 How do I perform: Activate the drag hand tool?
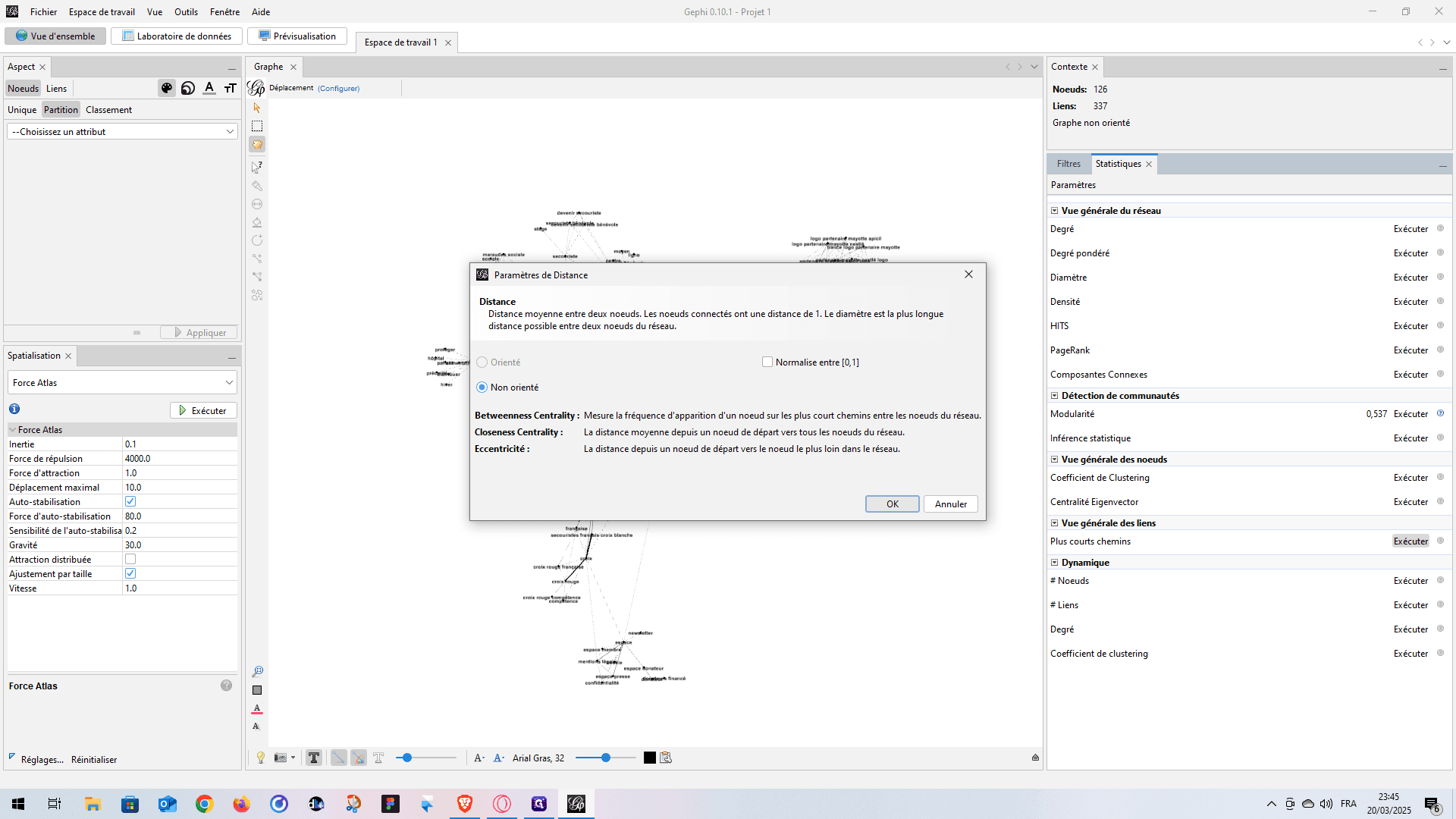click(257, 144)
